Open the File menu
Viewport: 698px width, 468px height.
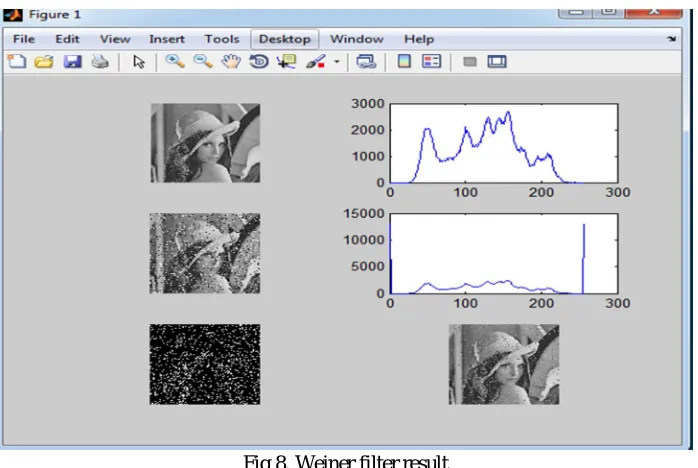click(24, 39)
